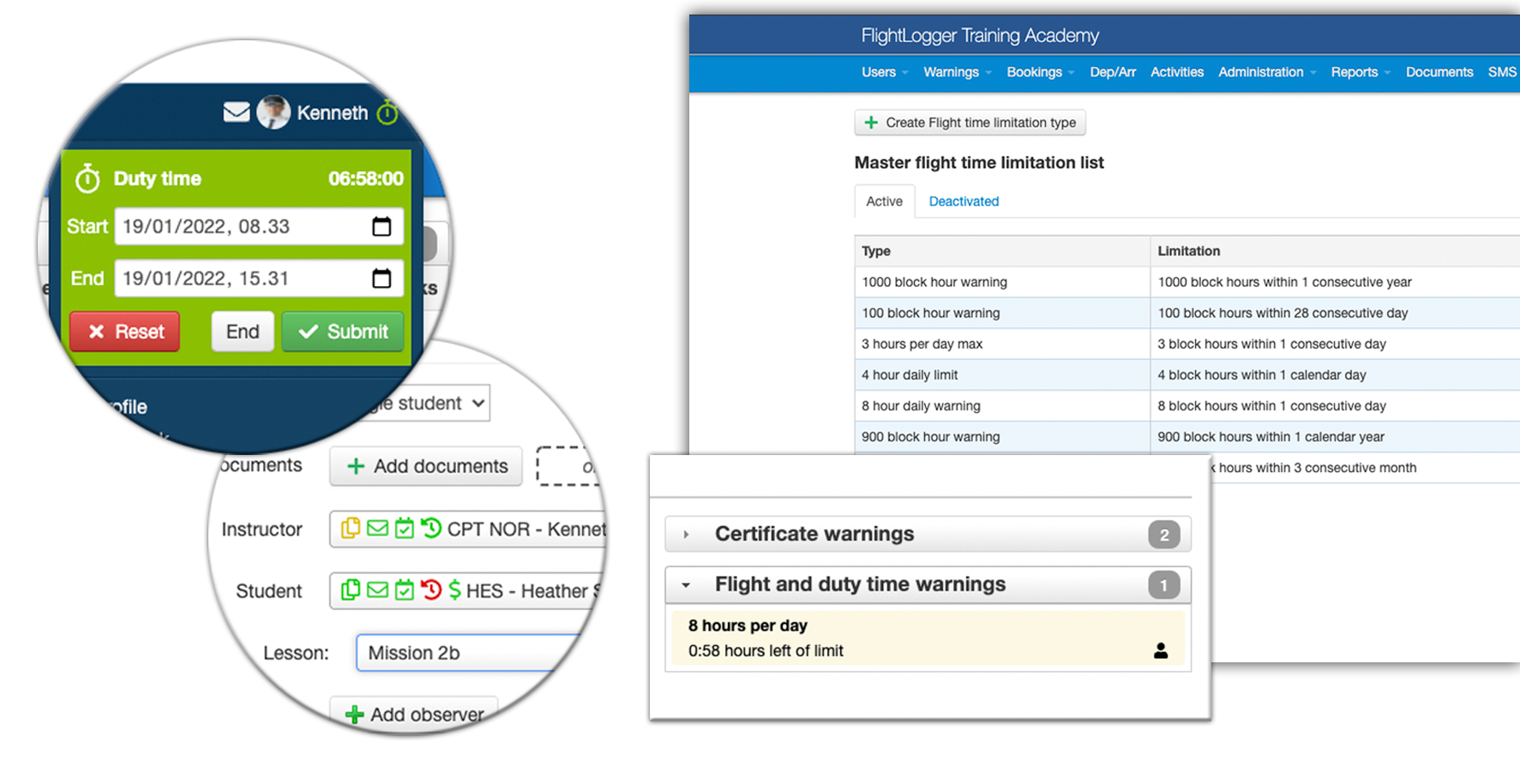Click the Add observer button
Viewport: 1520px width, 784px height.
(x=414, y=715)
